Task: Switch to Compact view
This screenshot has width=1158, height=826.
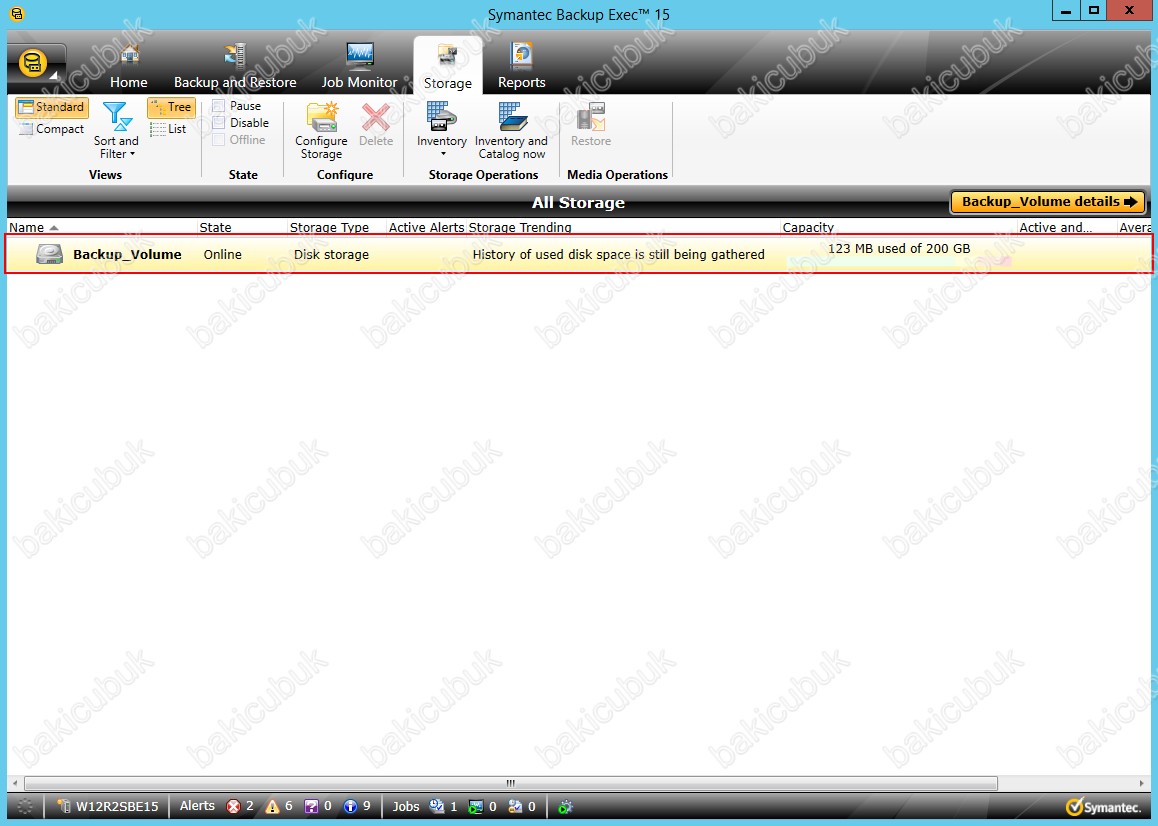Action: (52, 129)
